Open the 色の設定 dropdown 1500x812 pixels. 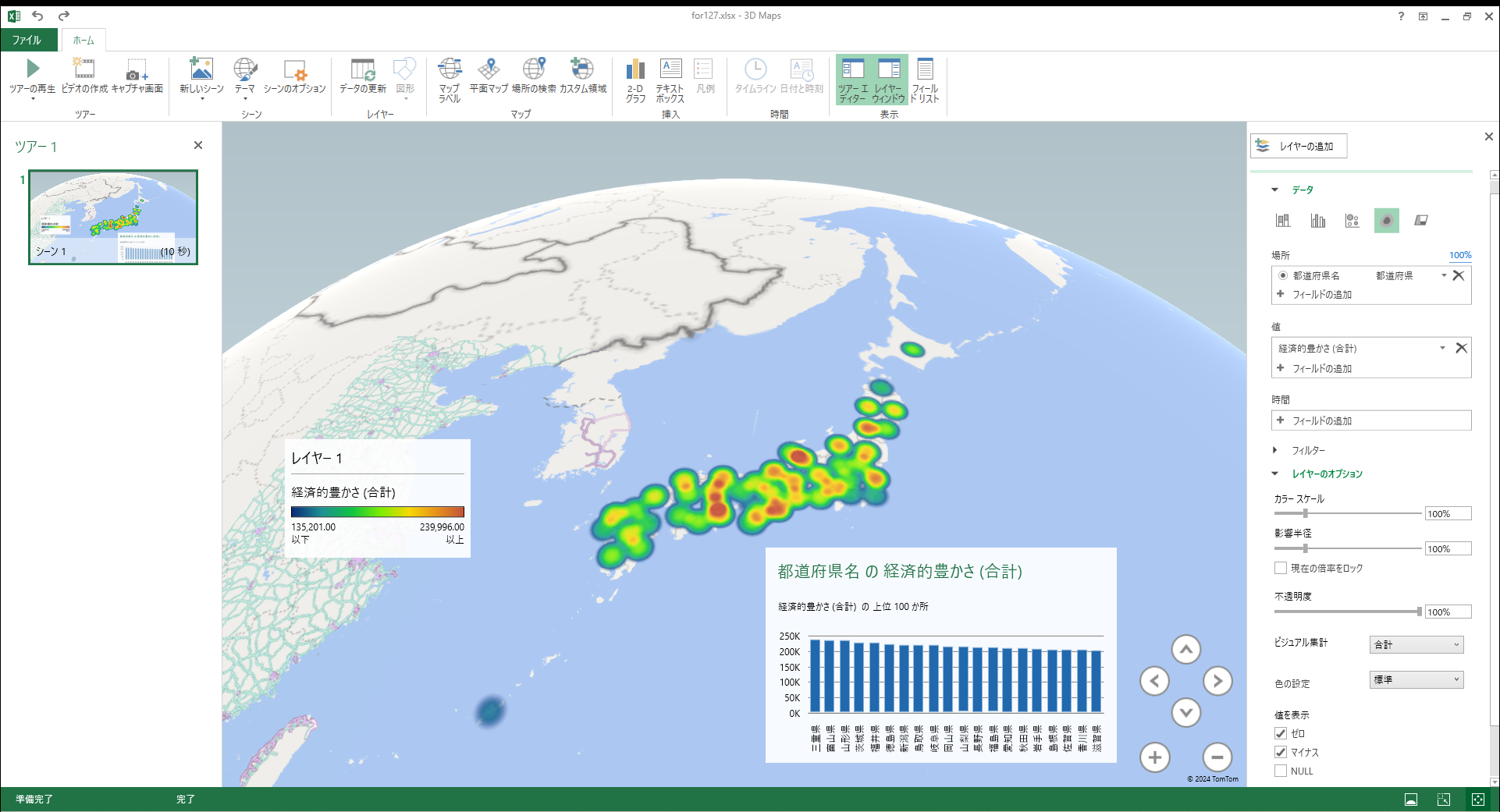tap(1416, 680)
